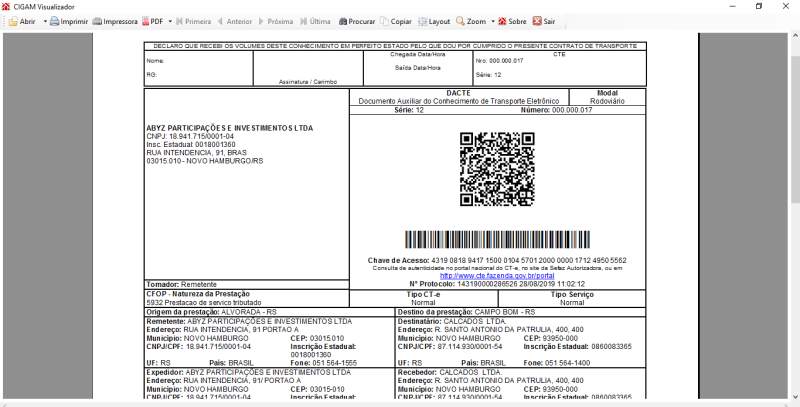Click 'Insc. Estadual: 0018001360' line
This screenshot has width=800, height=407.
(191, 144)
